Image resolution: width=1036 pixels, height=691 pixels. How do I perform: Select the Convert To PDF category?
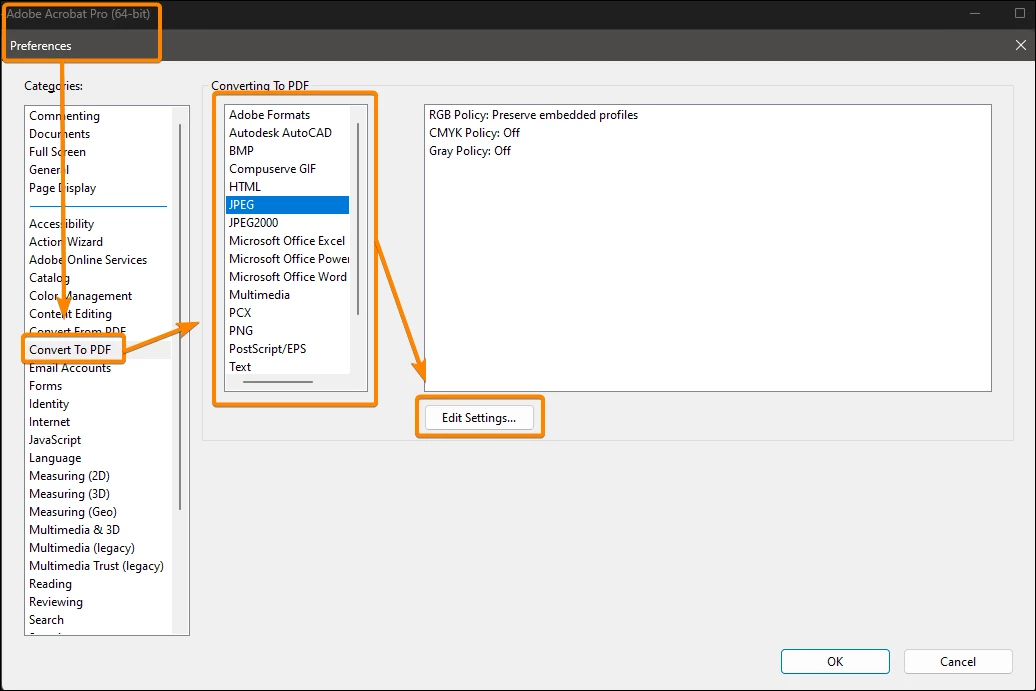click(70, 349)
